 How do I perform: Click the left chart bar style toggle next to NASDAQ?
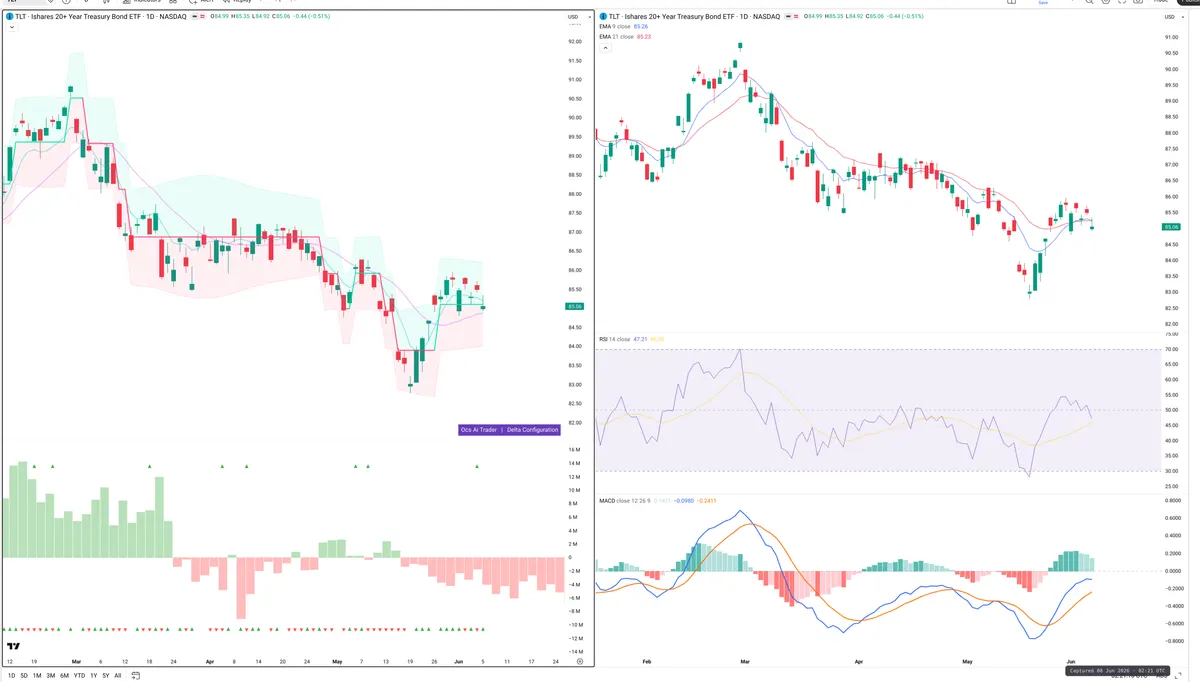click(199, 17)
